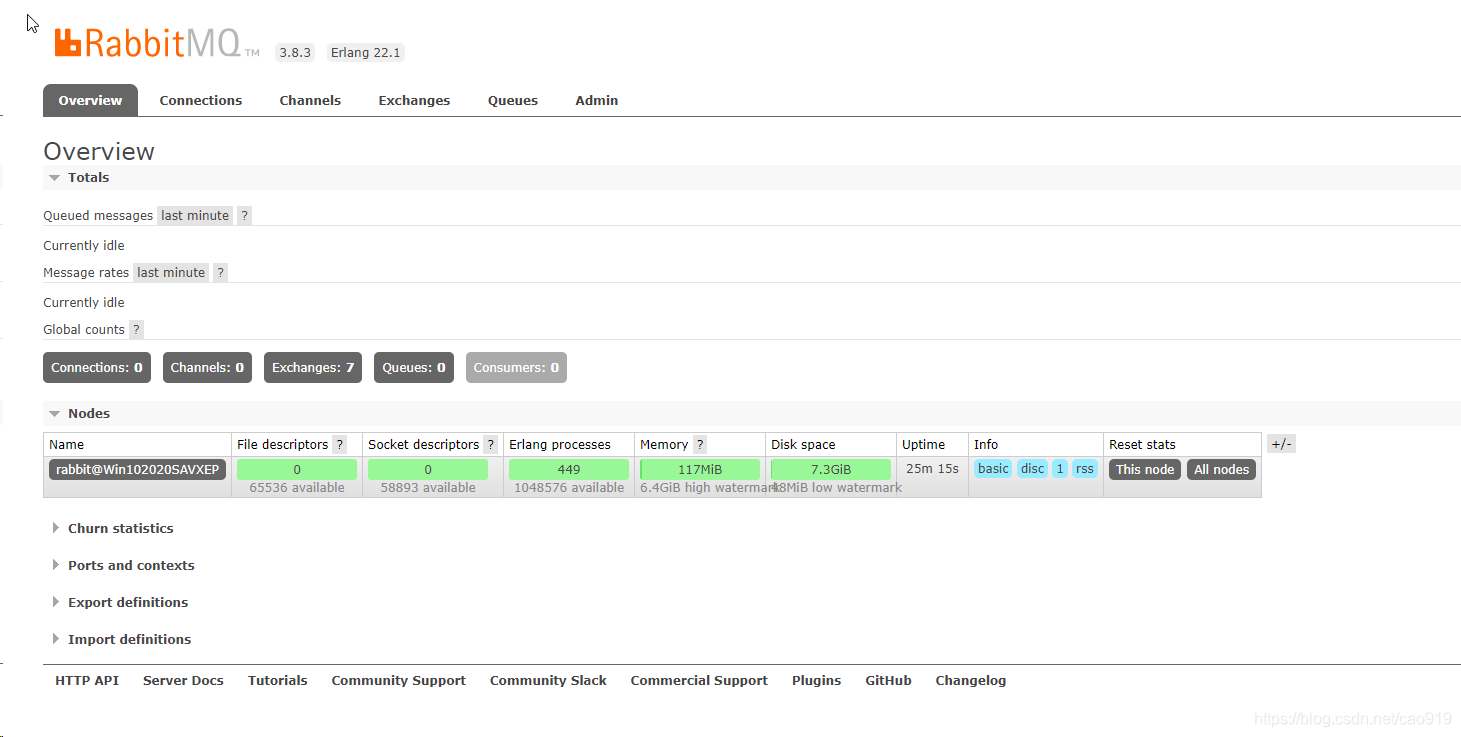Click the Connections: 0 count button
This screenshot has height=737, width=1461.
[97, 367]
